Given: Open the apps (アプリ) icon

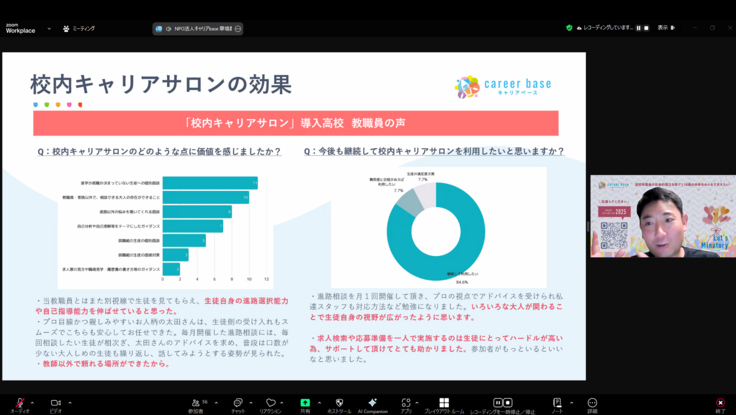Looking at the screenshot, I should 406,403.
